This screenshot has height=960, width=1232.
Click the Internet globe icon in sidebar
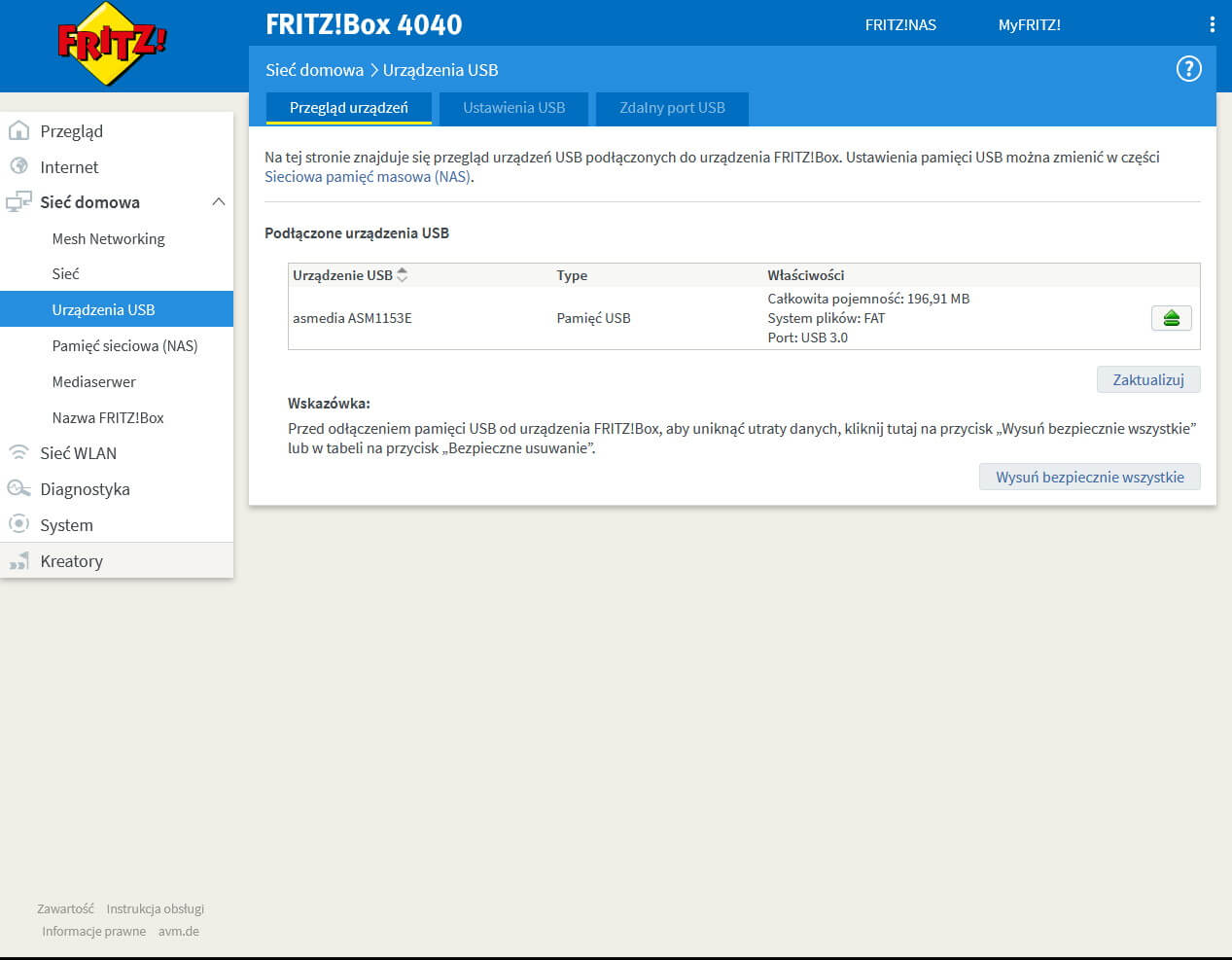(18, 166)
